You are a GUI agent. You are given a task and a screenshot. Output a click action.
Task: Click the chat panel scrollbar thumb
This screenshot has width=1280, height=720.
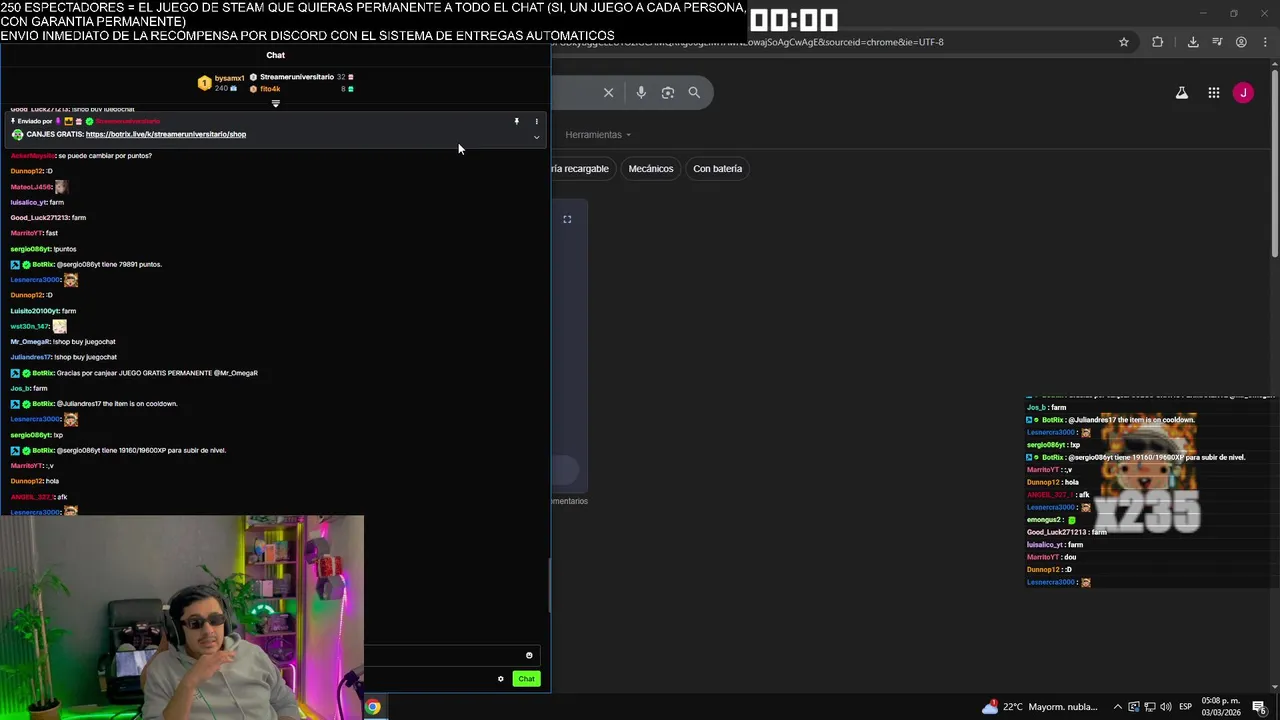549,585
